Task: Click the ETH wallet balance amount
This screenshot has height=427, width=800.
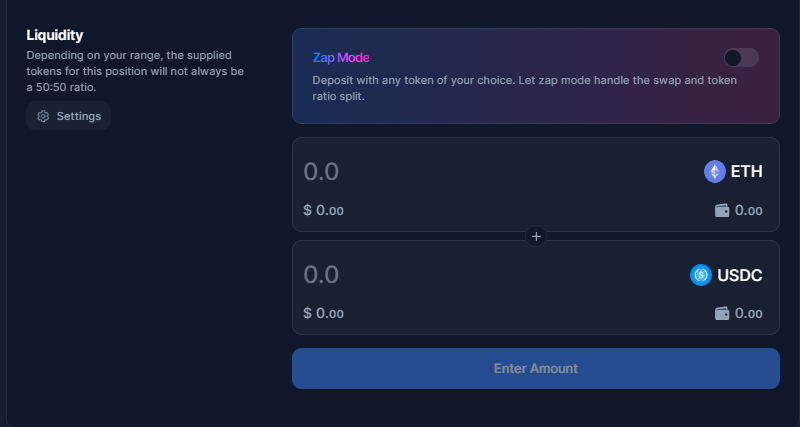Action: (x=749, y=211)
